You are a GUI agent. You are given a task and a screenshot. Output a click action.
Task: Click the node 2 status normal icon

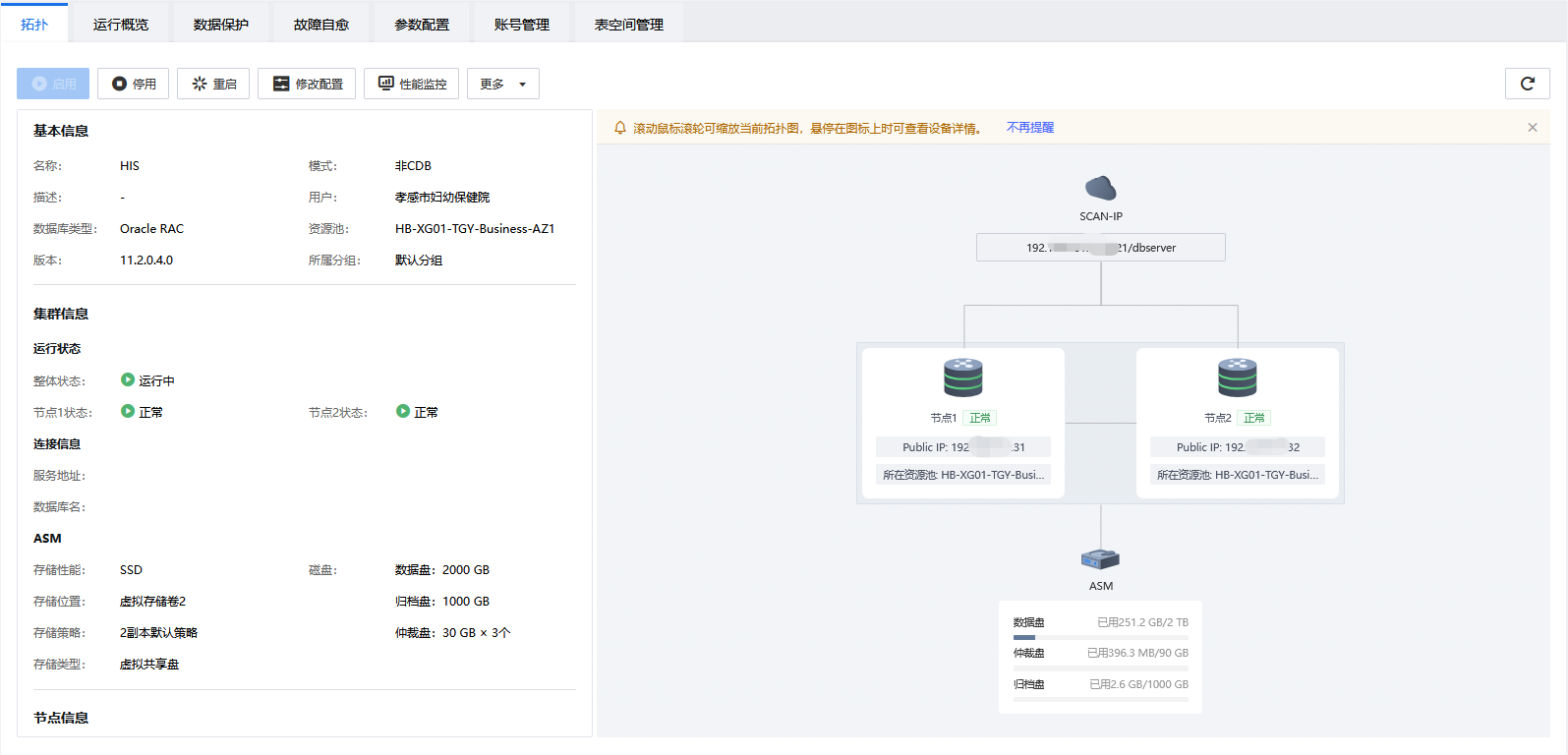tap(403, 412)
